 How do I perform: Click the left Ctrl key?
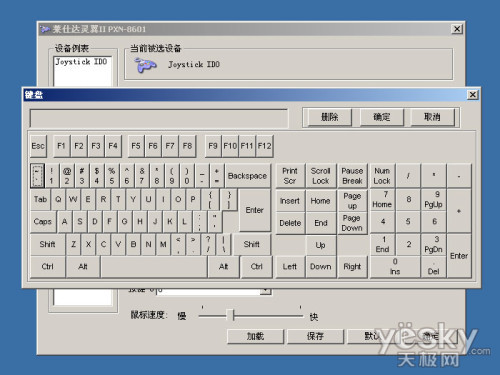pyautogui.click(x=48, y=267)
